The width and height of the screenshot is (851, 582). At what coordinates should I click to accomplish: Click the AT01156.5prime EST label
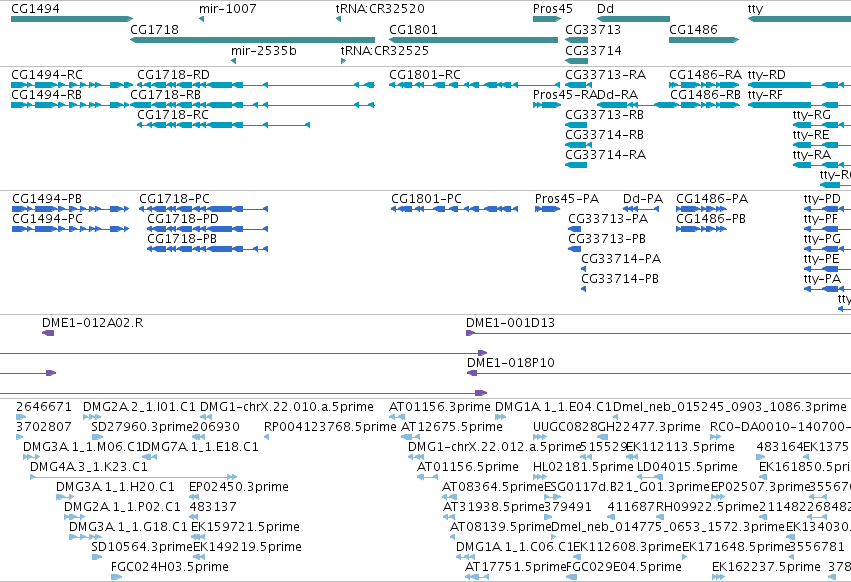[x=467, y=466]
